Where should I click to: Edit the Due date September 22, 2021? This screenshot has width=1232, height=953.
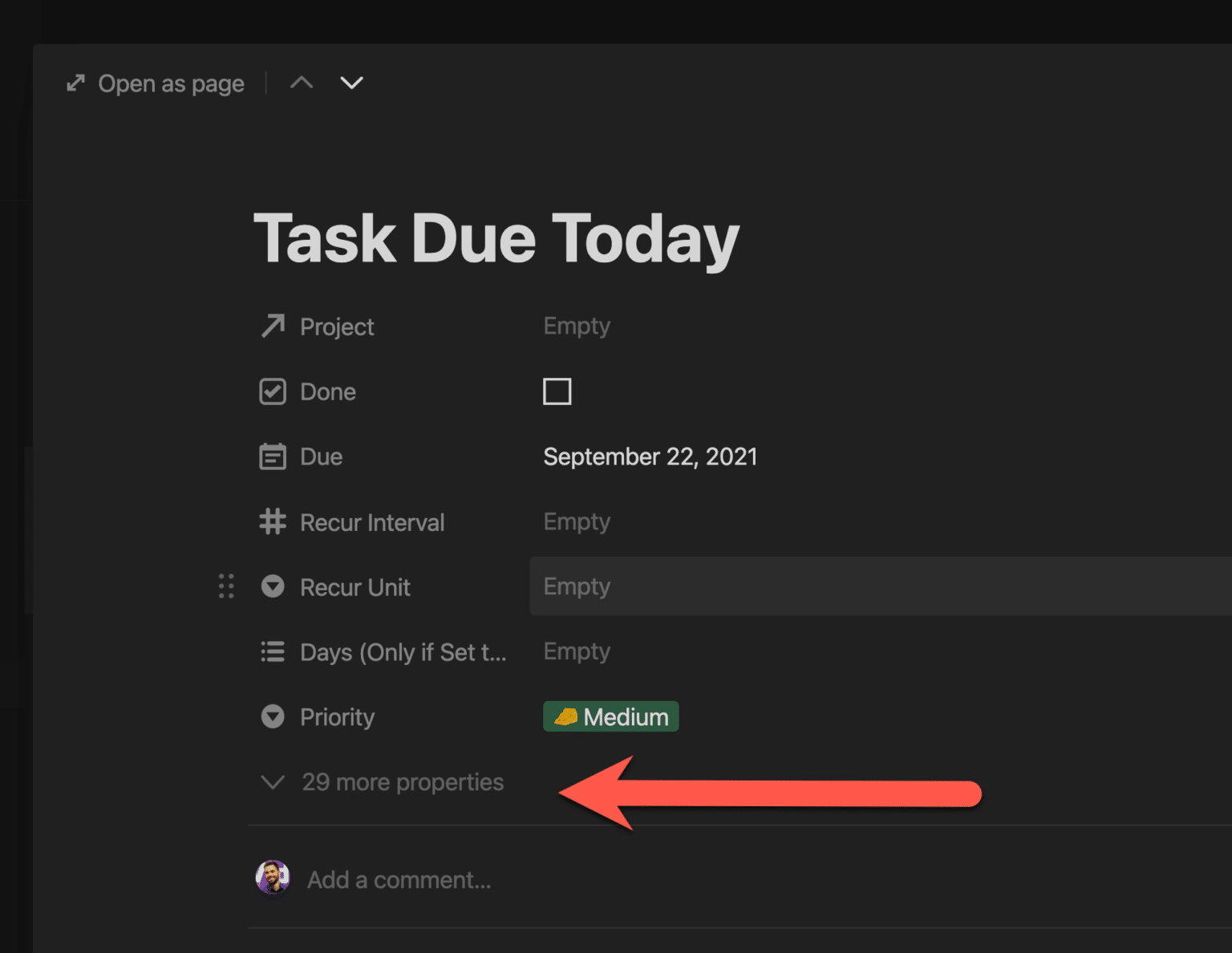pyautogui.click(x=650, y=456)
